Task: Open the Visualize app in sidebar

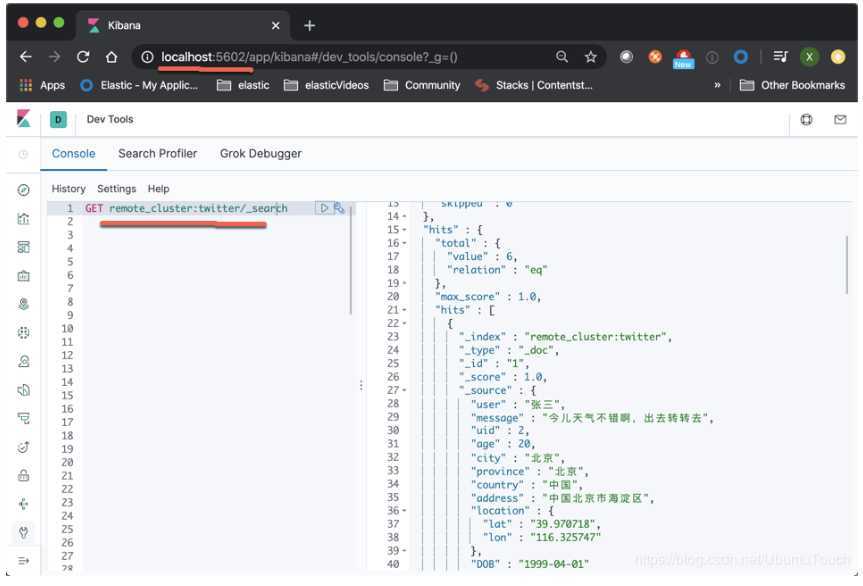Action: (x=24, y=219)
